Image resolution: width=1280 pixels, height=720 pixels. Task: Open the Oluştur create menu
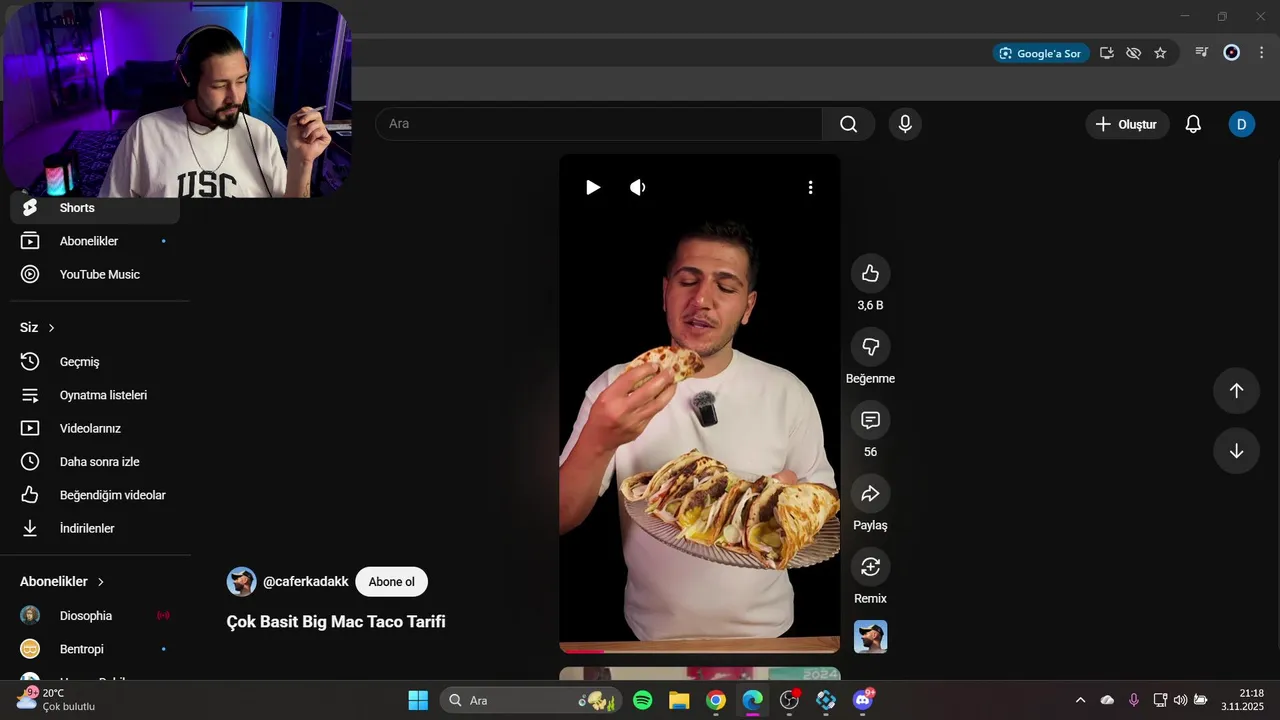(1127, 124)
